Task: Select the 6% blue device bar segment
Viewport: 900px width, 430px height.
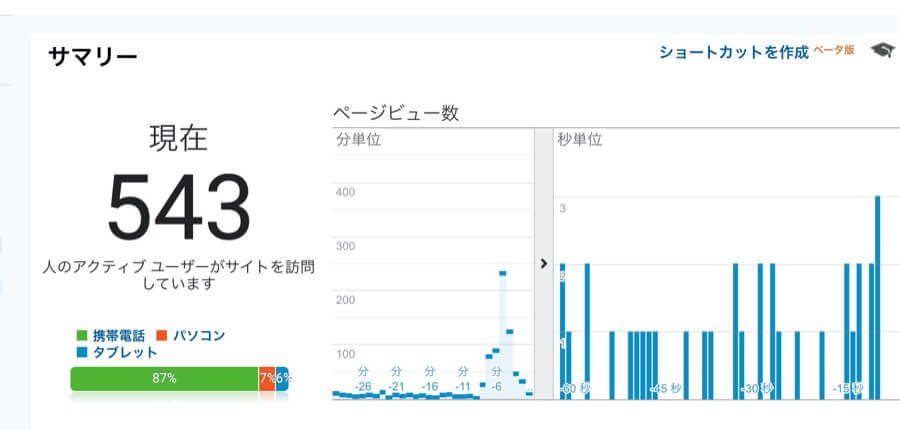Action: click(x=282, y=378)
